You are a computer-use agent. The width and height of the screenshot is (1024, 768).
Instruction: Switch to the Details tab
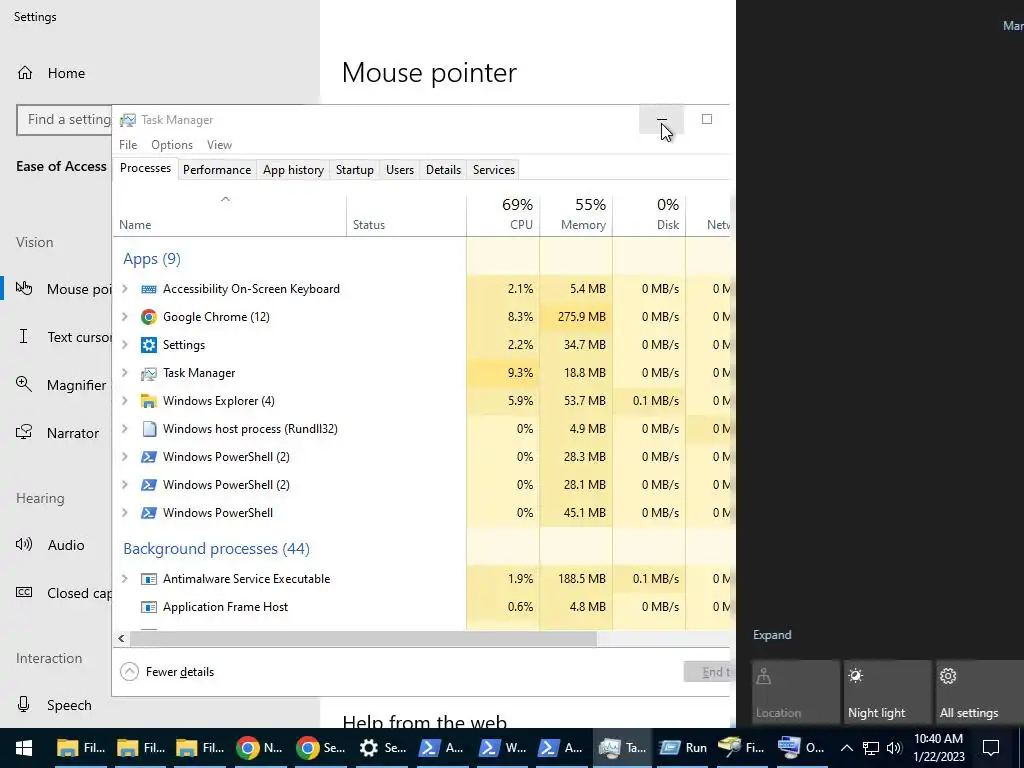click(443, 170)
